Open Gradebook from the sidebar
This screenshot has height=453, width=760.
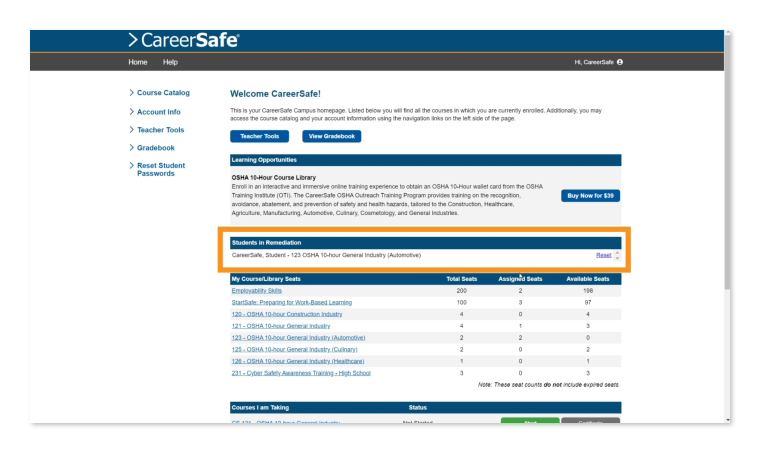(156, 148)
